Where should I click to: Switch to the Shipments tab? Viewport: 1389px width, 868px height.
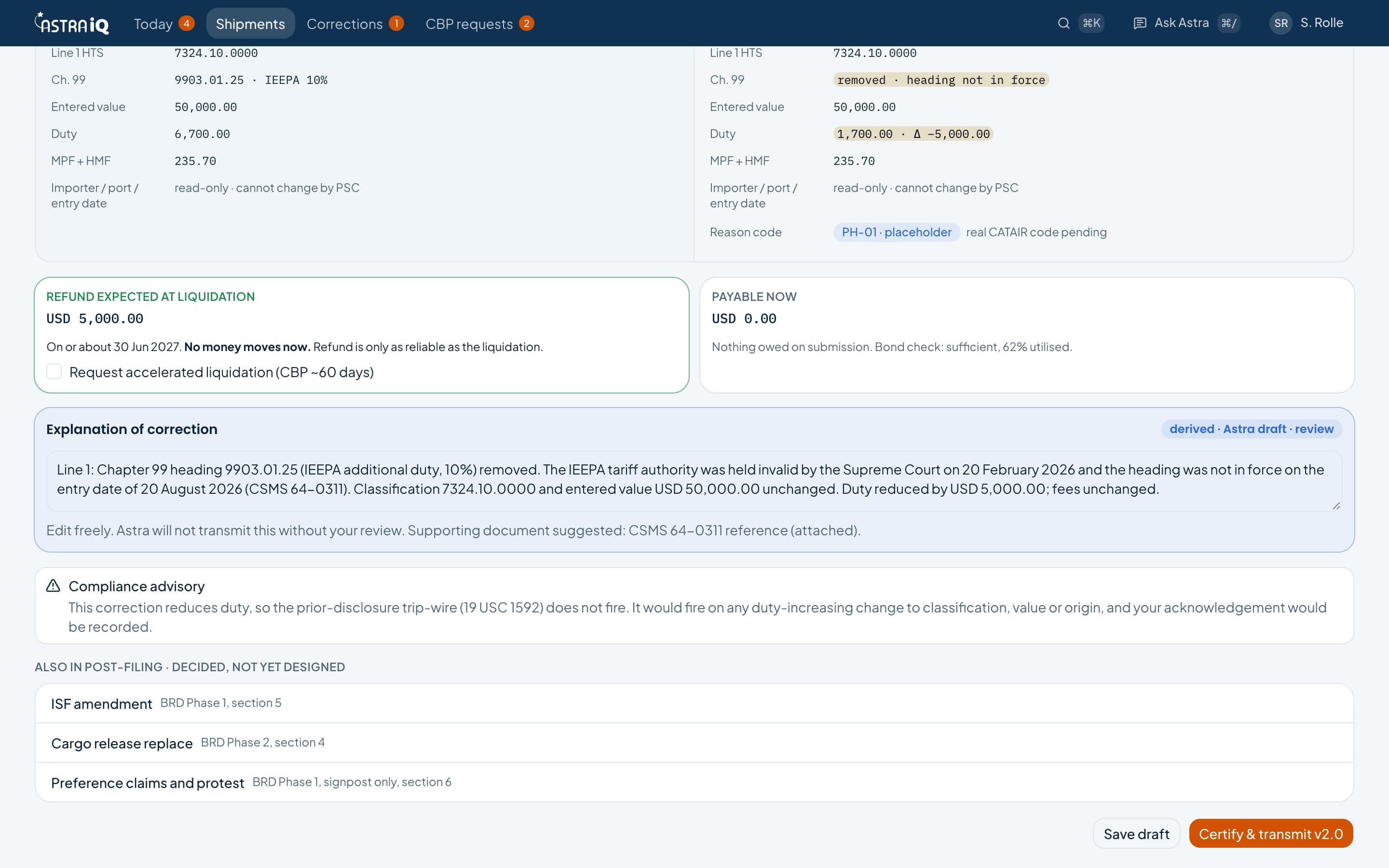250,23
